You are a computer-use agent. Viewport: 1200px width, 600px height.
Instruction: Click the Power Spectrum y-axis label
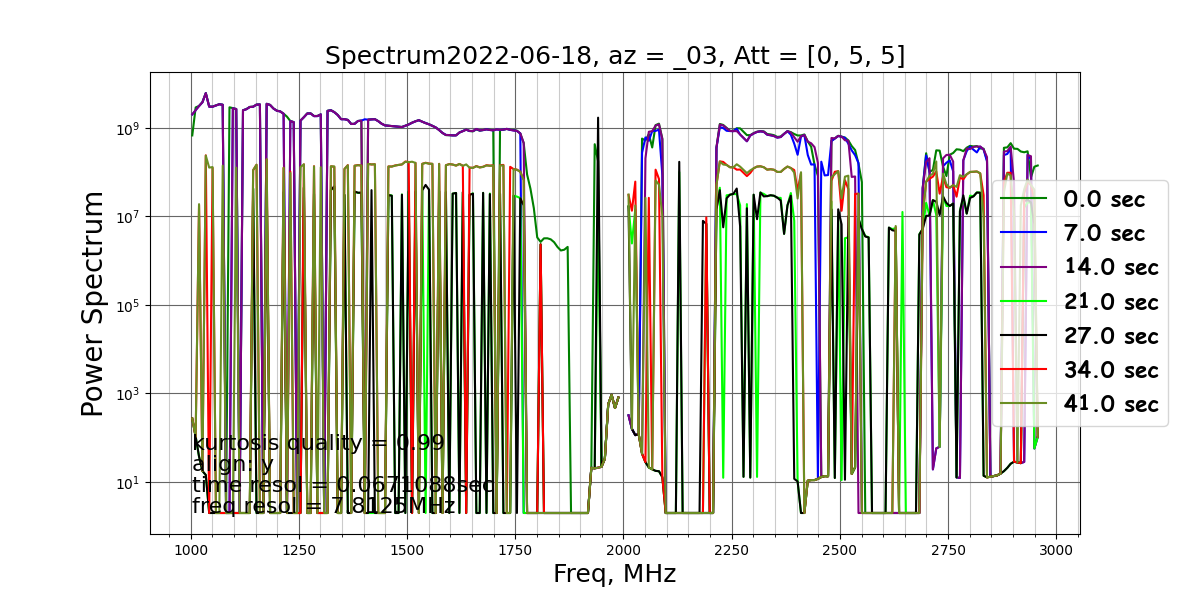point(93,303)
